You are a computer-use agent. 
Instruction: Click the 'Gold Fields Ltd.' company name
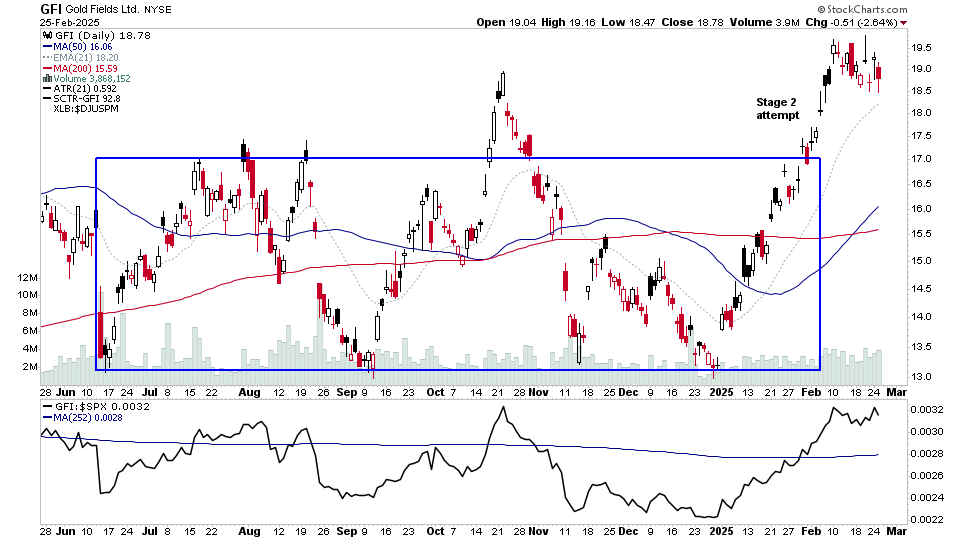[x=102, y=10]
